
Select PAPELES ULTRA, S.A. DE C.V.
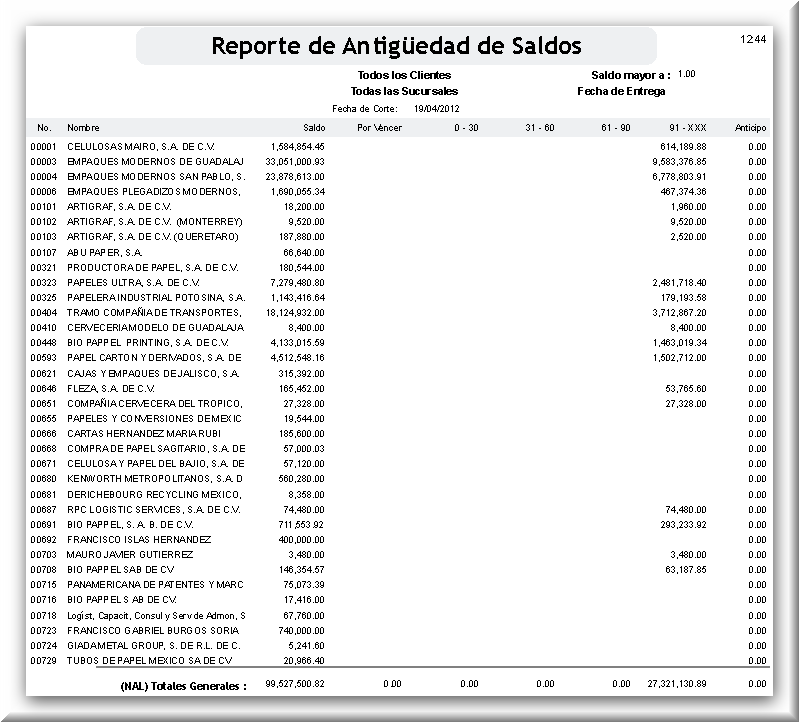point(133,283)
